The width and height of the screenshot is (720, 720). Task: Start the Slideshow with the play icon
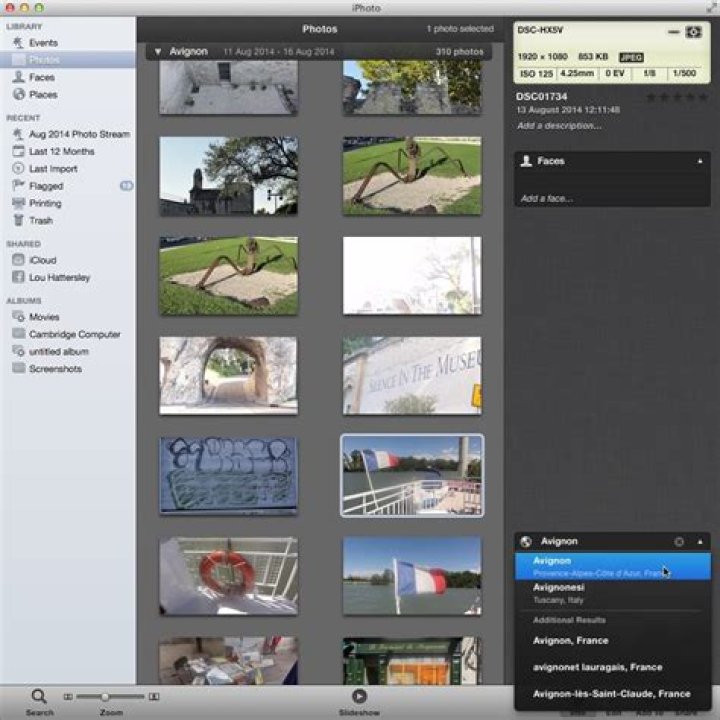point(359,696)
